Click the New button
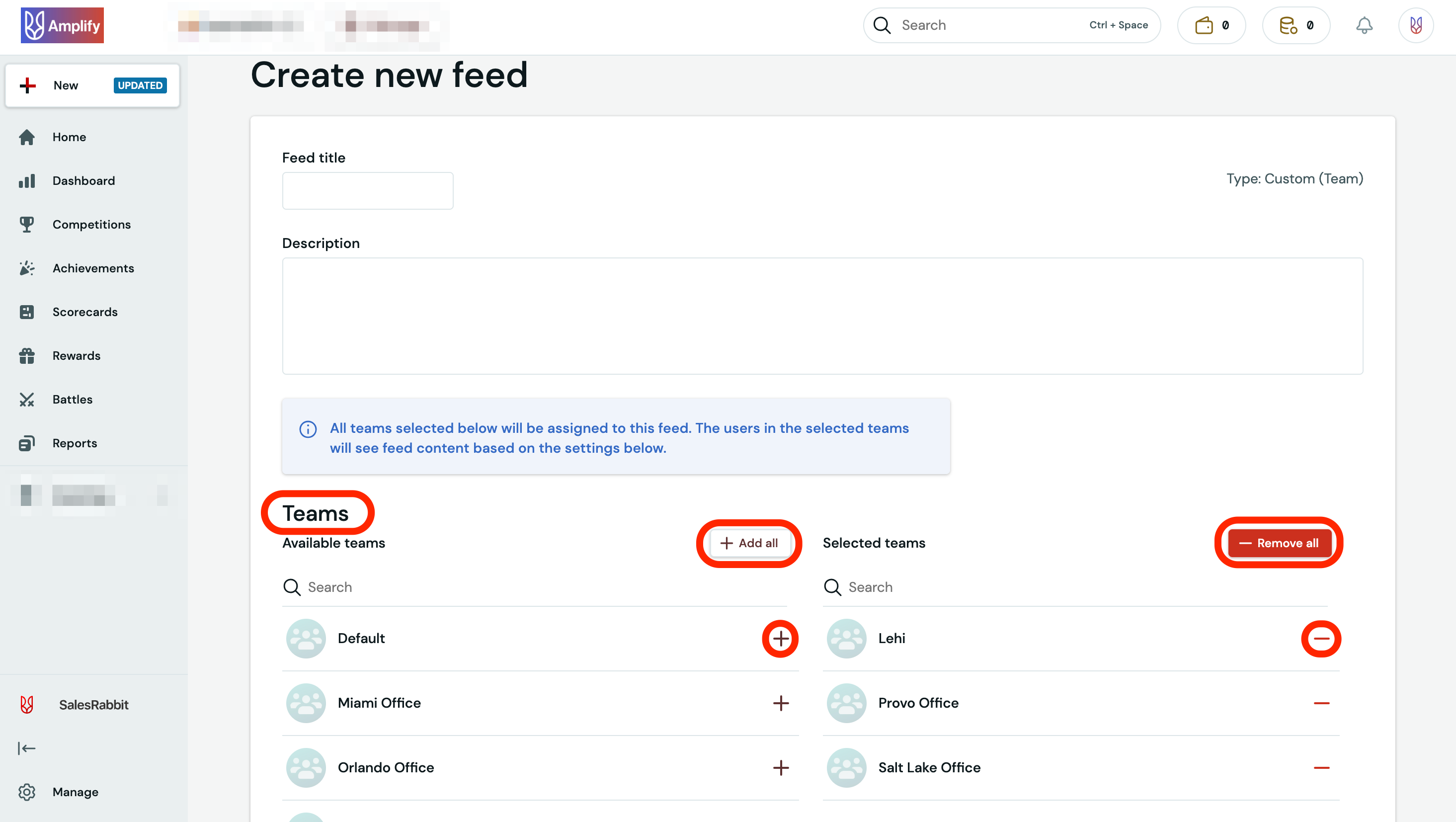This screenshot has width=1456, height=822. click(92, 85)
